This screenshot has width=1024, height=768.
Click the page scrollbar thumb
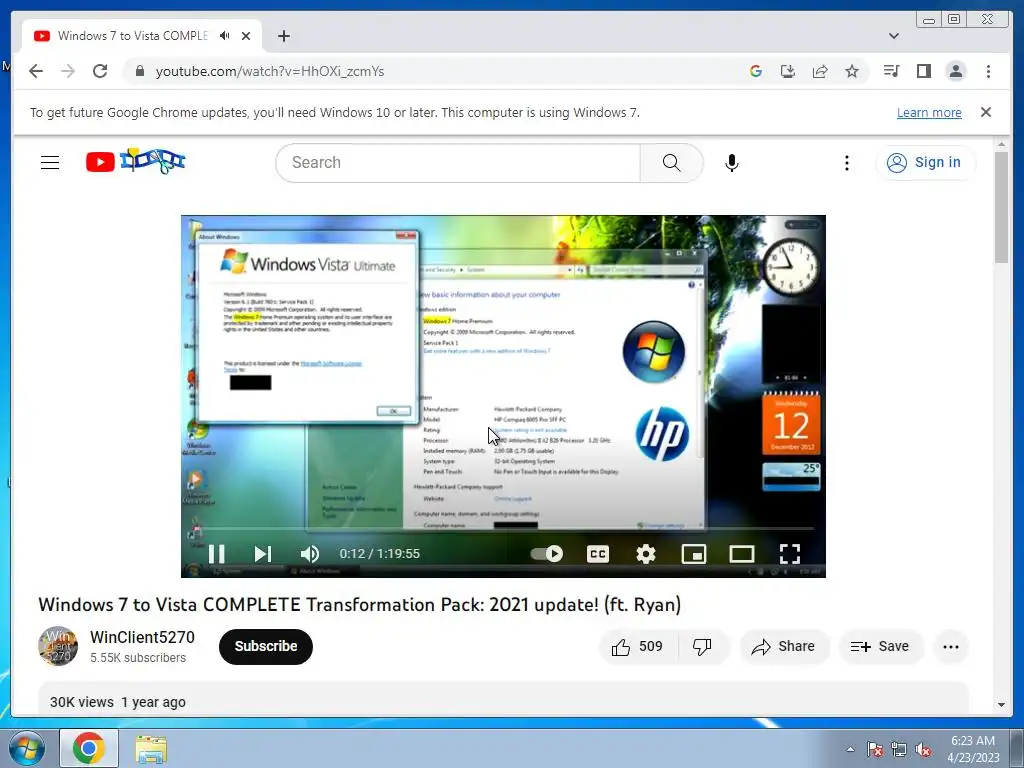click(x=1001, y=208)
